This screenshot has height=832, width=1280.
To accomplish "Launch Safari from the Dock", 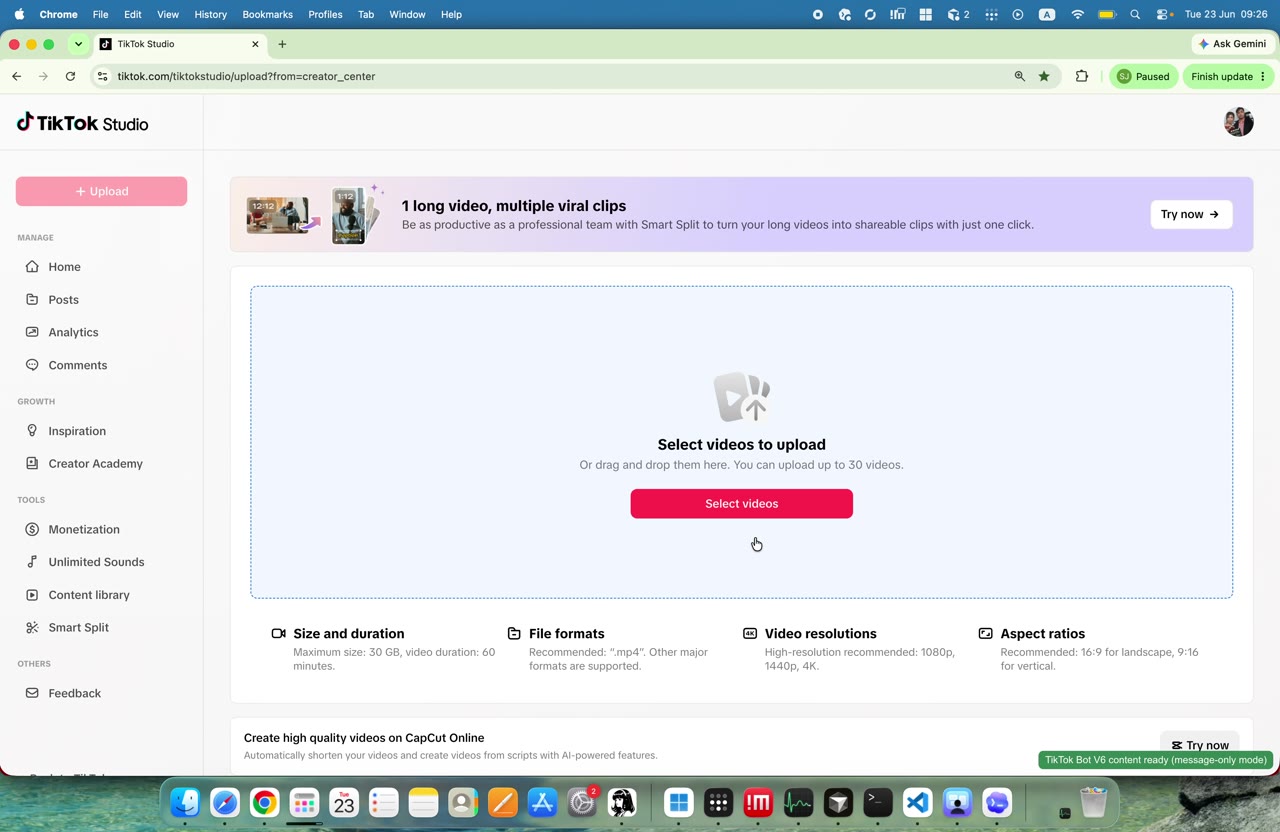I will click(225, 802).
